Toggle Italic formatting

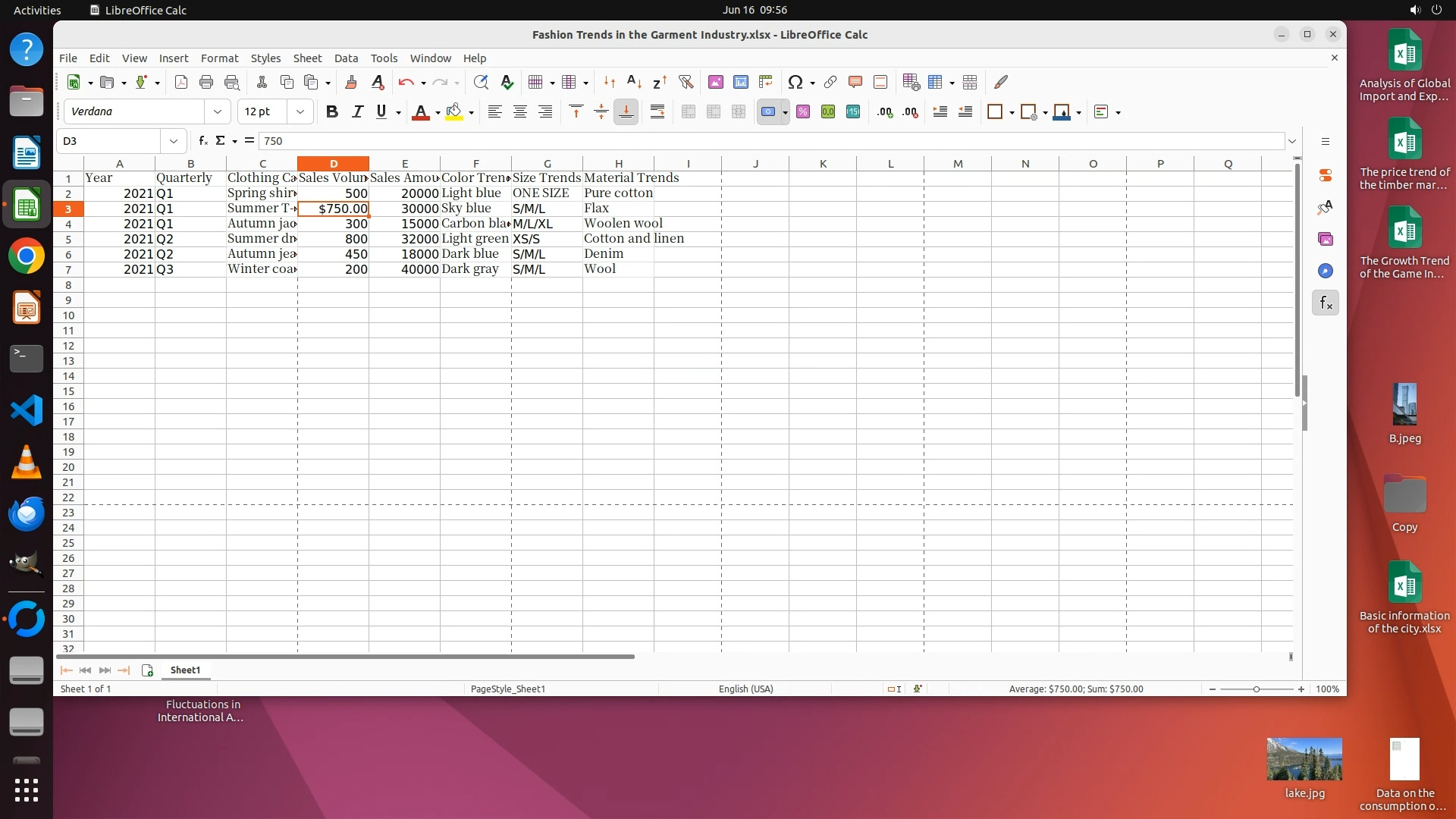coord(356,112)
